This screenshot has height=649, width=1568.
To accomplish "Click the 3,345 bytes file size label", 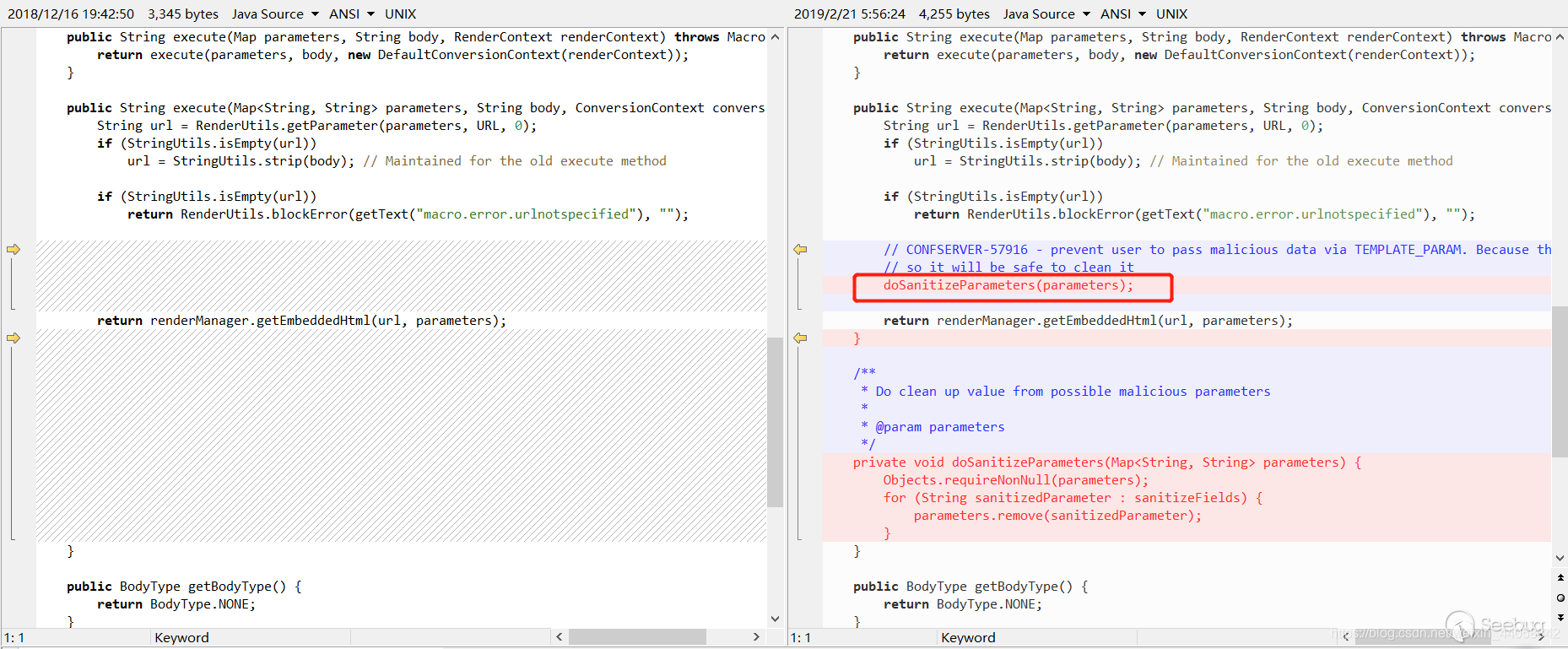I will point(183,14).
